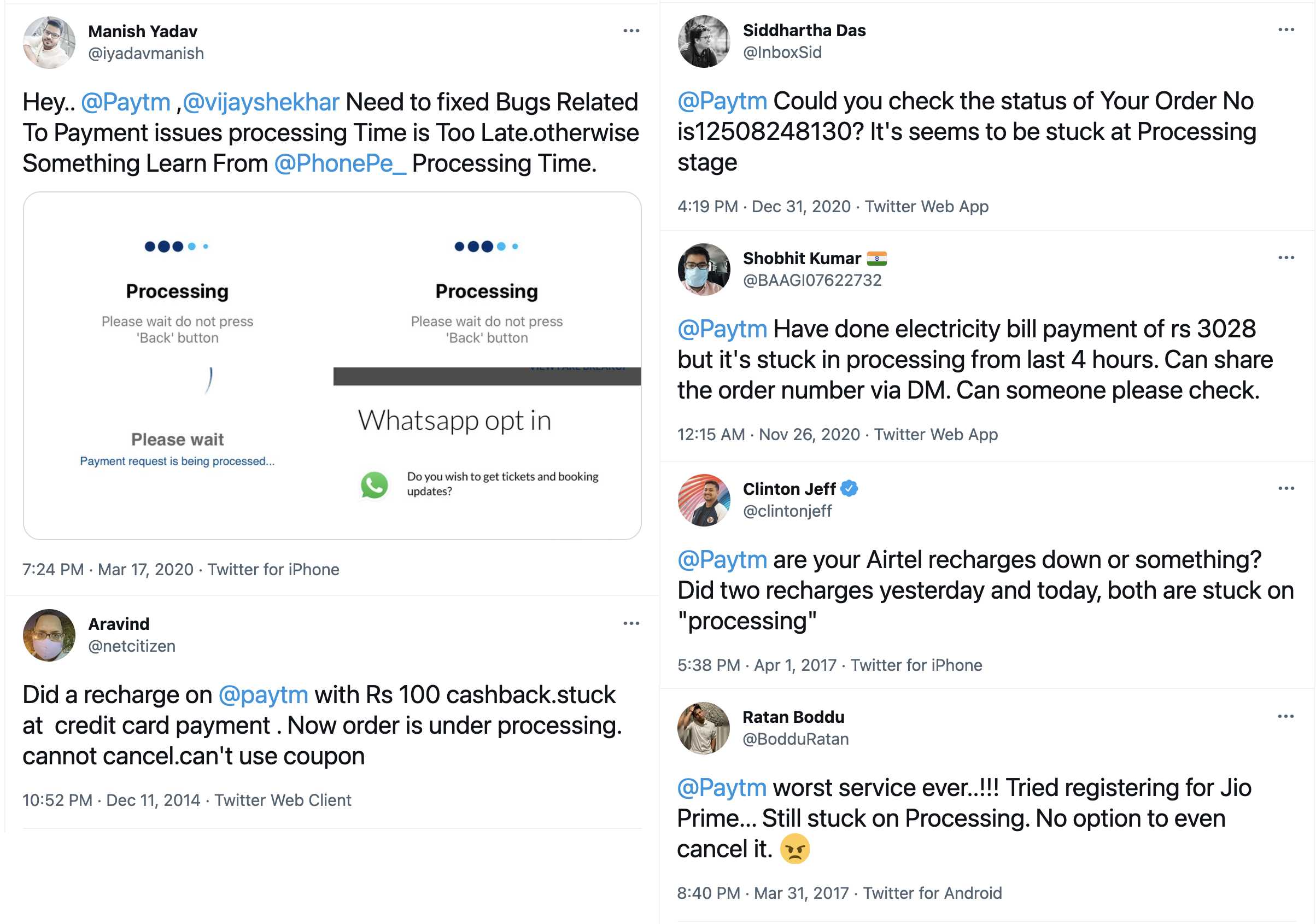The width and height of the screenshot is (1316, 924).
Task: Click Manish Yadav's profile picture
Action: (x=49, y=43)
